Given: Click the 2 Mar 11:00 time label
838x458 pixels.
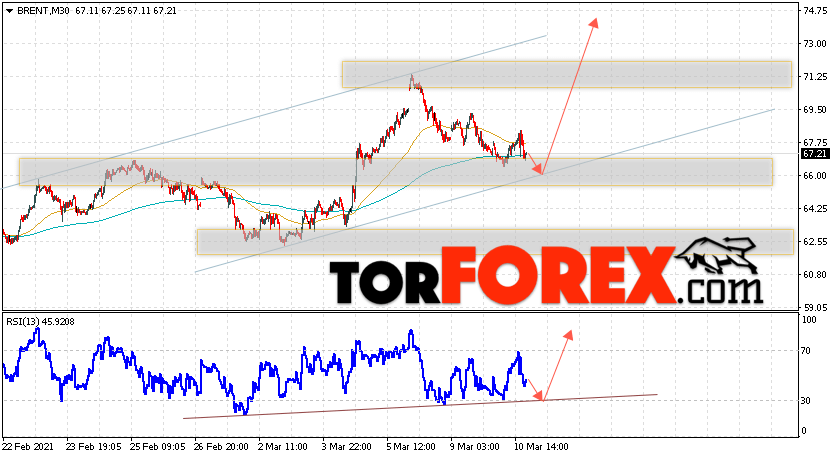Looking at the screenshot, I should click(x=283, y=447).
